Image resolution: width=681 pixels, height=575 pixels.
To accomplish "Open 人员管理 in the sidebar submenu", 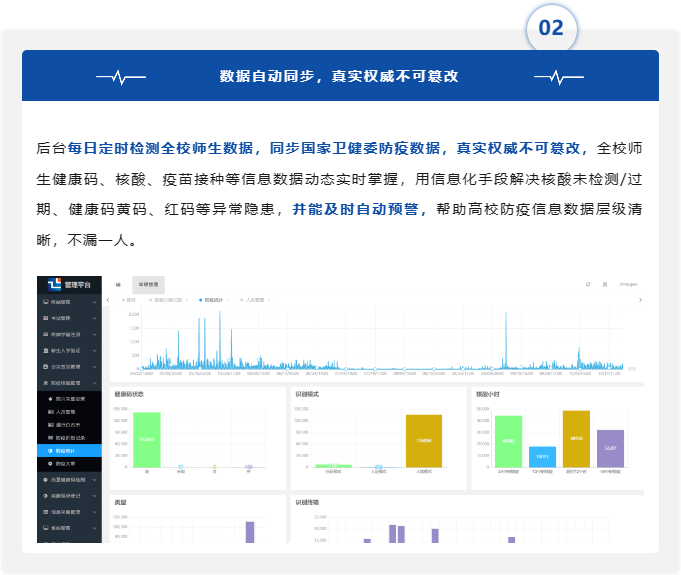I will [70, 411].
